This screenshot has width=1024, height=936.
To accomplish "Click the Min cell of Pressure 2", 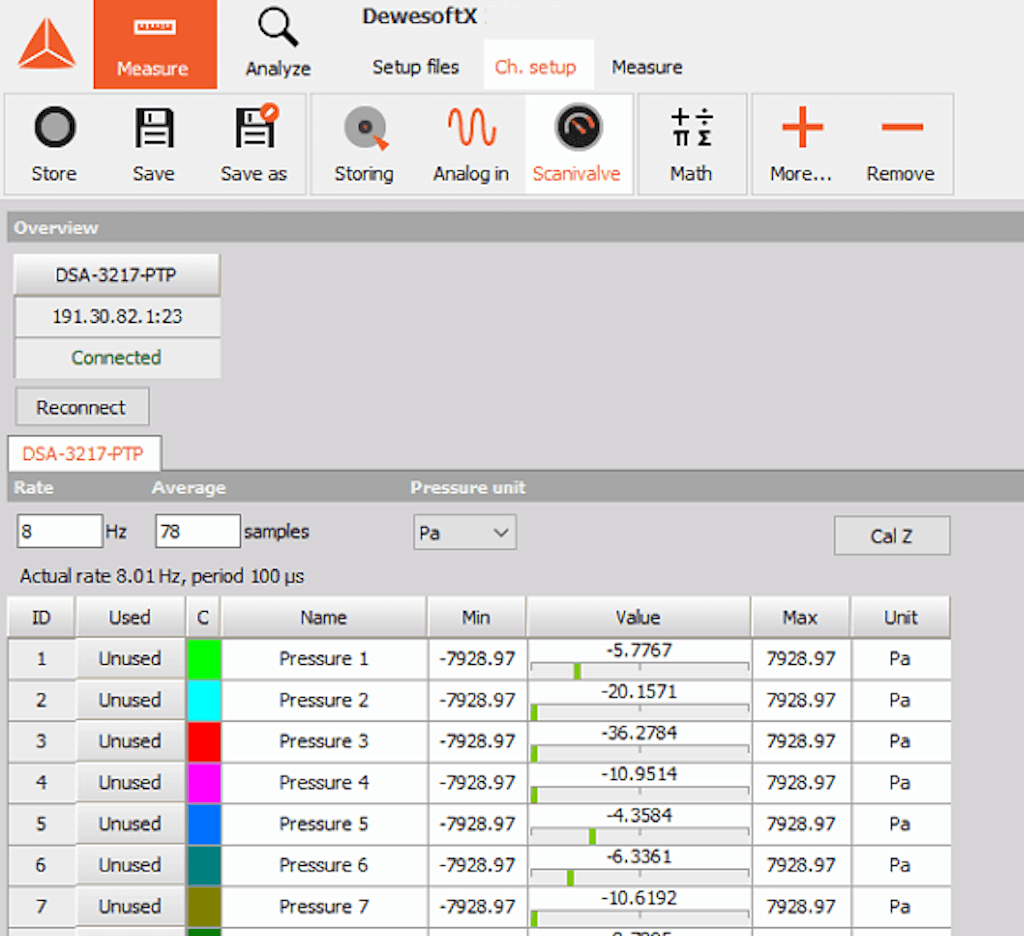I will click(477, 700).
